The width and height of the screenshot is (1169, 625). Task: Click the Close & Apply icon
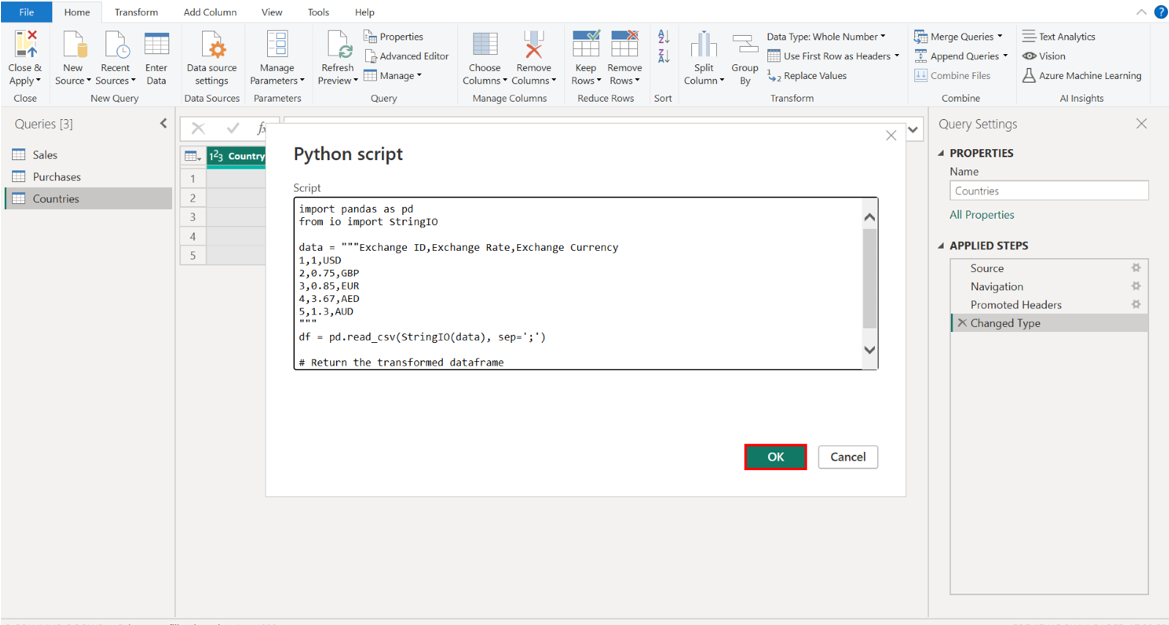25,46
